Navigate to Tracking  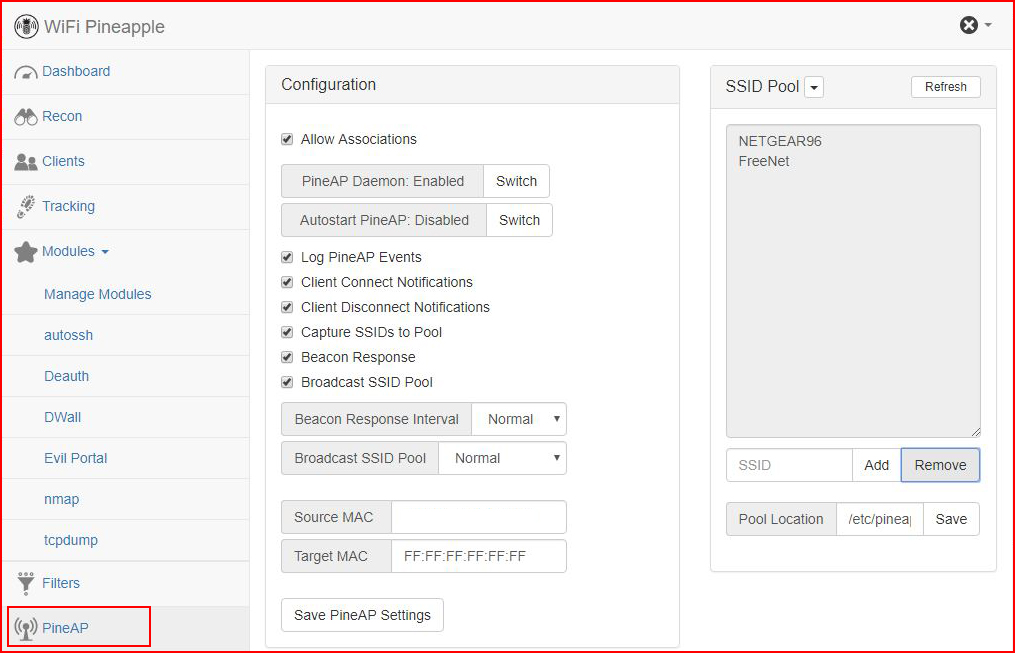[69, 206]
